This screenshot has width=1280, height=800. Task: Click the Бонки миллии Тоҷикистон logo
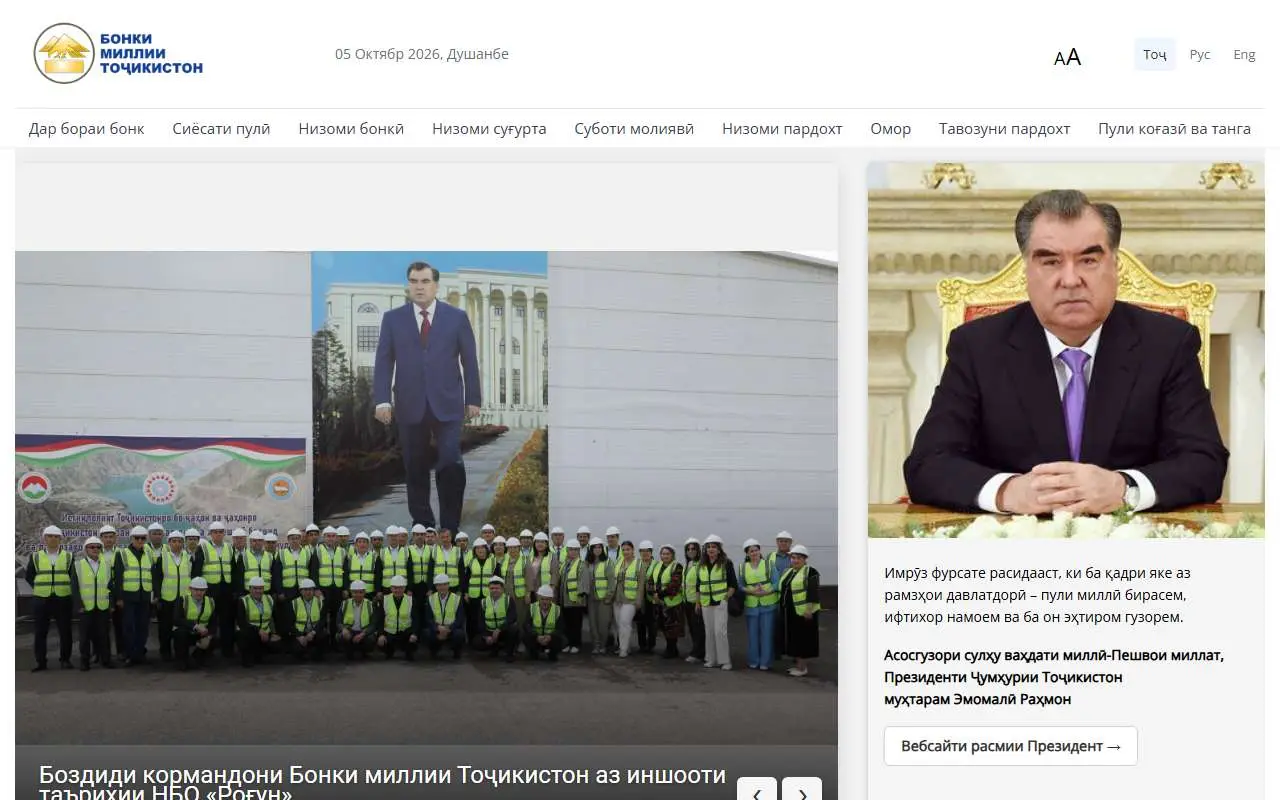click(x=119, y=54)
